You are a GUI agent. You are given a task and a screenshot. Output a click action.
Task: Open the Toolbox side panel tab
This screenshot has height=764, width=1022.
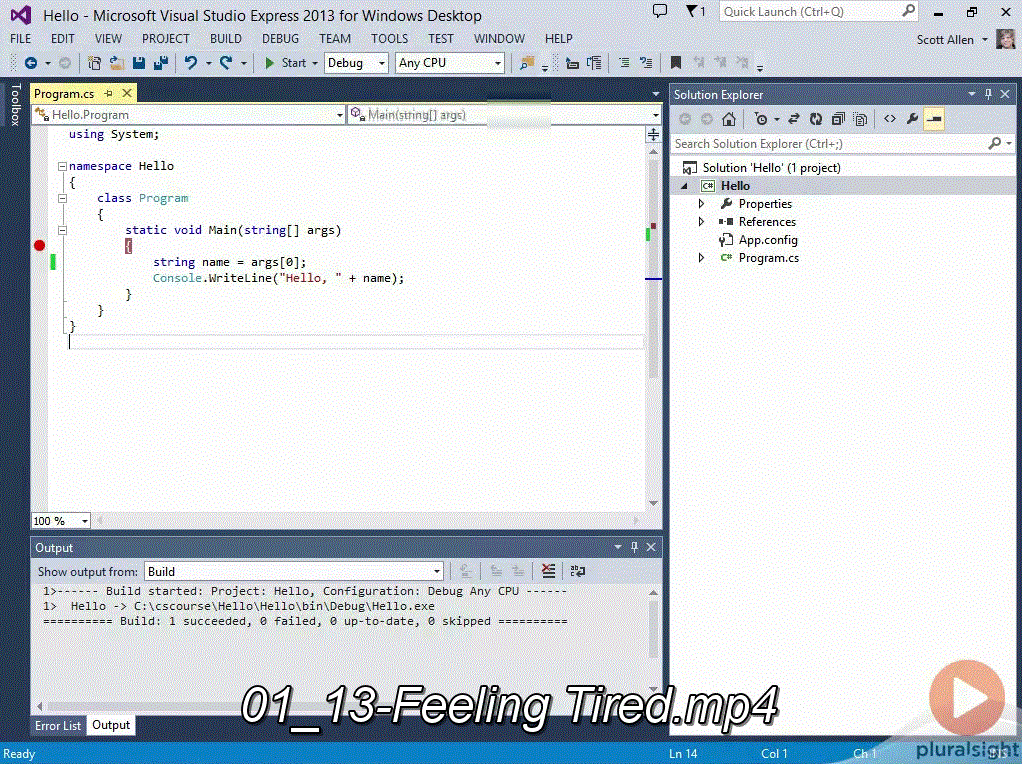[x=16, y=104]
